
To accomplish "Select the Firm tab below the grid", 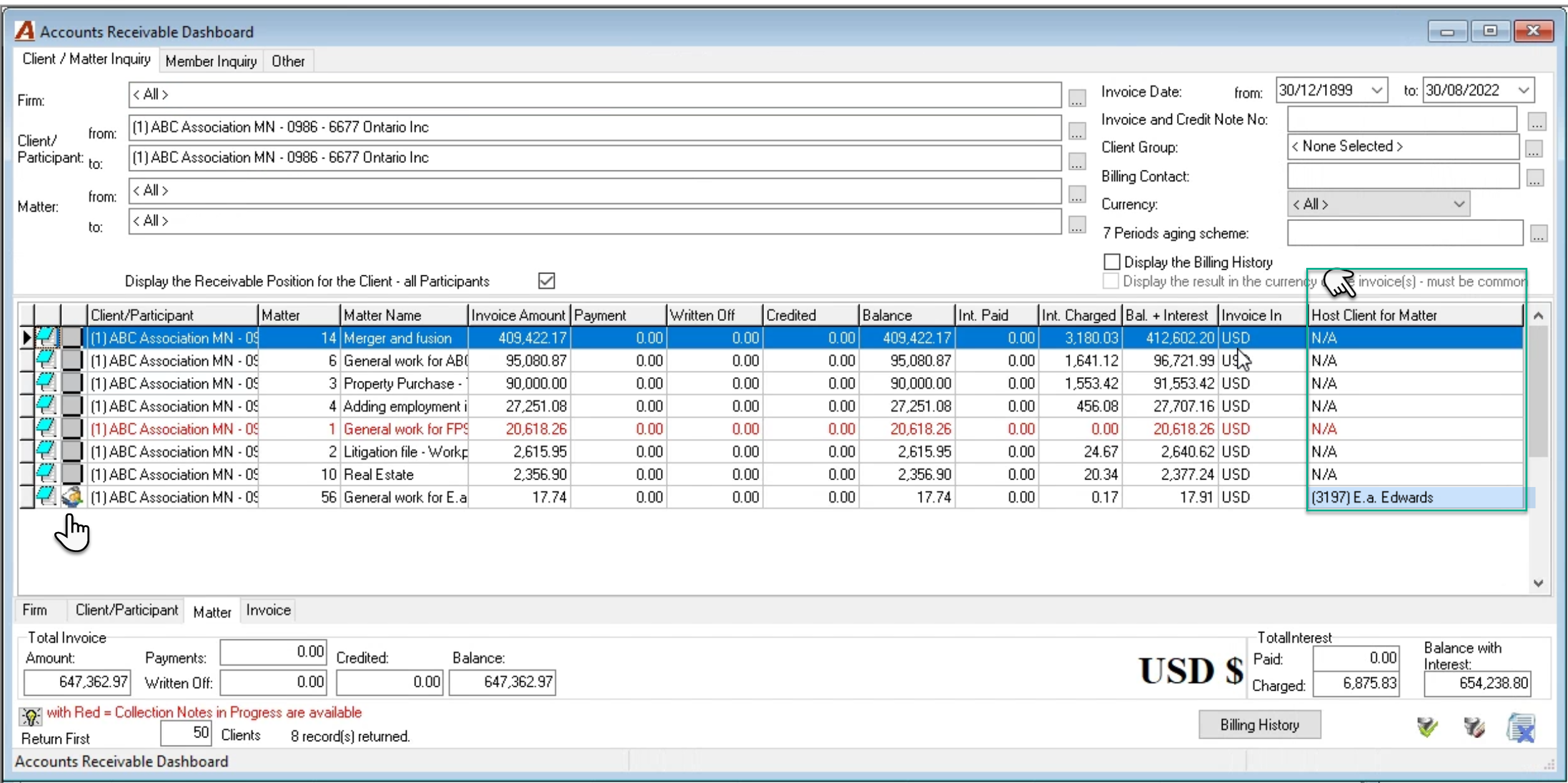I will point(35,610).
